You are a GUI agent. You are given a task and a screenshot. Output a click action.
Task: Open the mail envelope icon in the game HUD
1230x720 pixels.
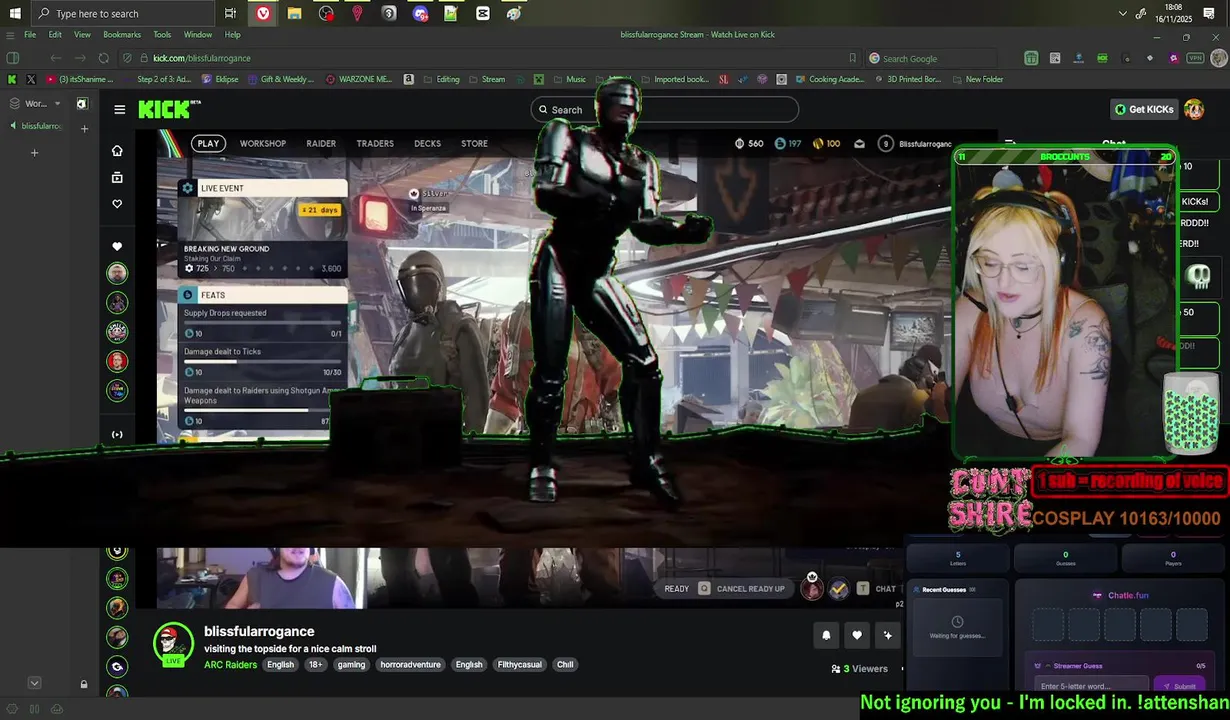pos(859,144)
